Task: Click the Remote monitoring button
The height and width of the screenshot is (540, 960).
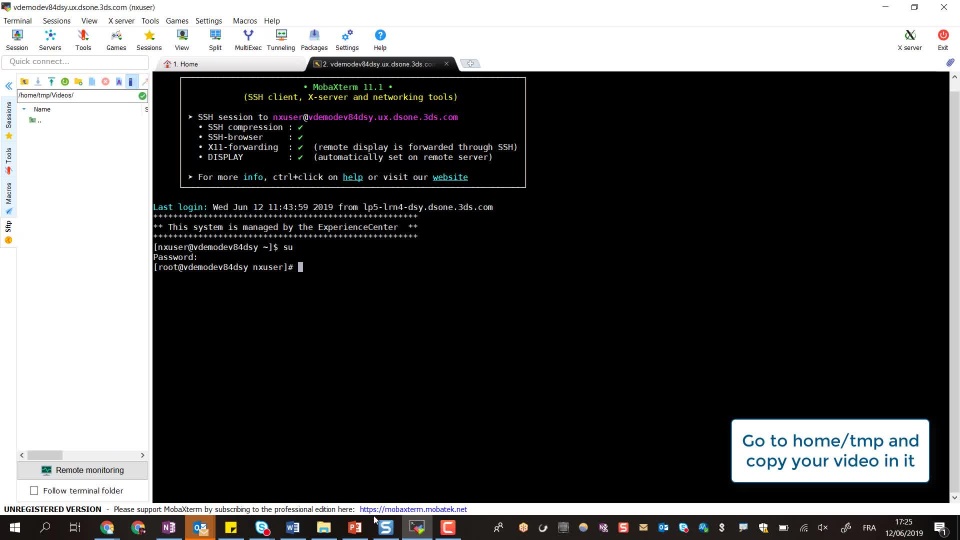Action: tap(83, 470)
